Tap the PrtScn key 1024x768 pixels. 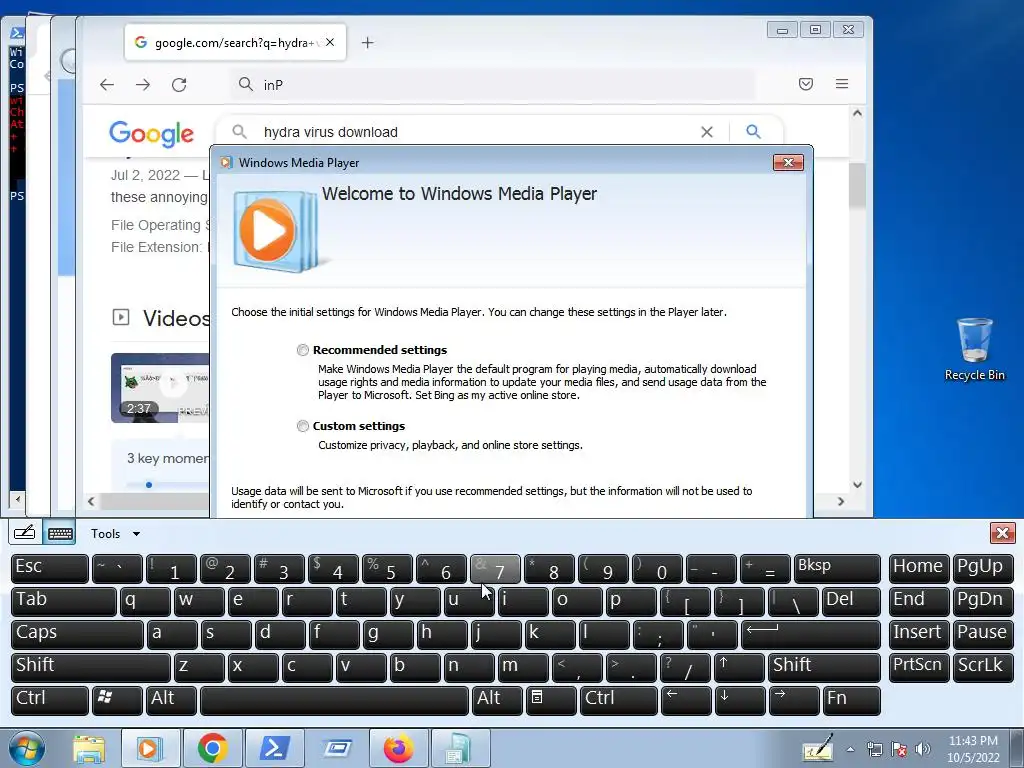(919, 667)
